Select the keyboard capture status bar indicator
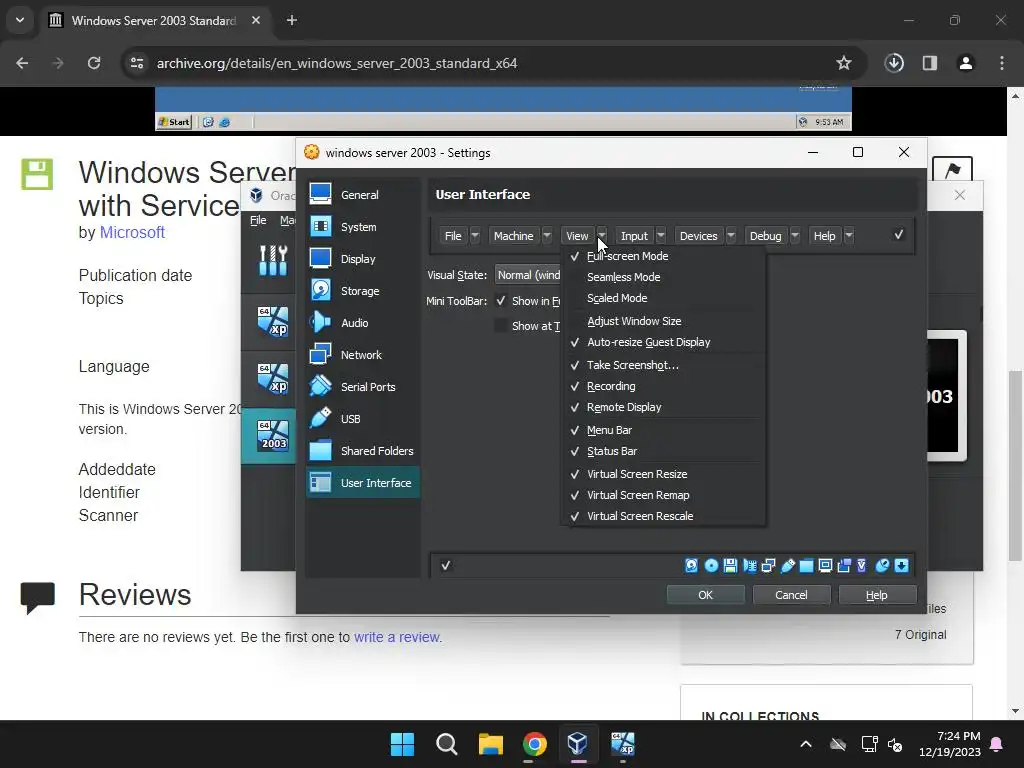 [x=901, y=566]
